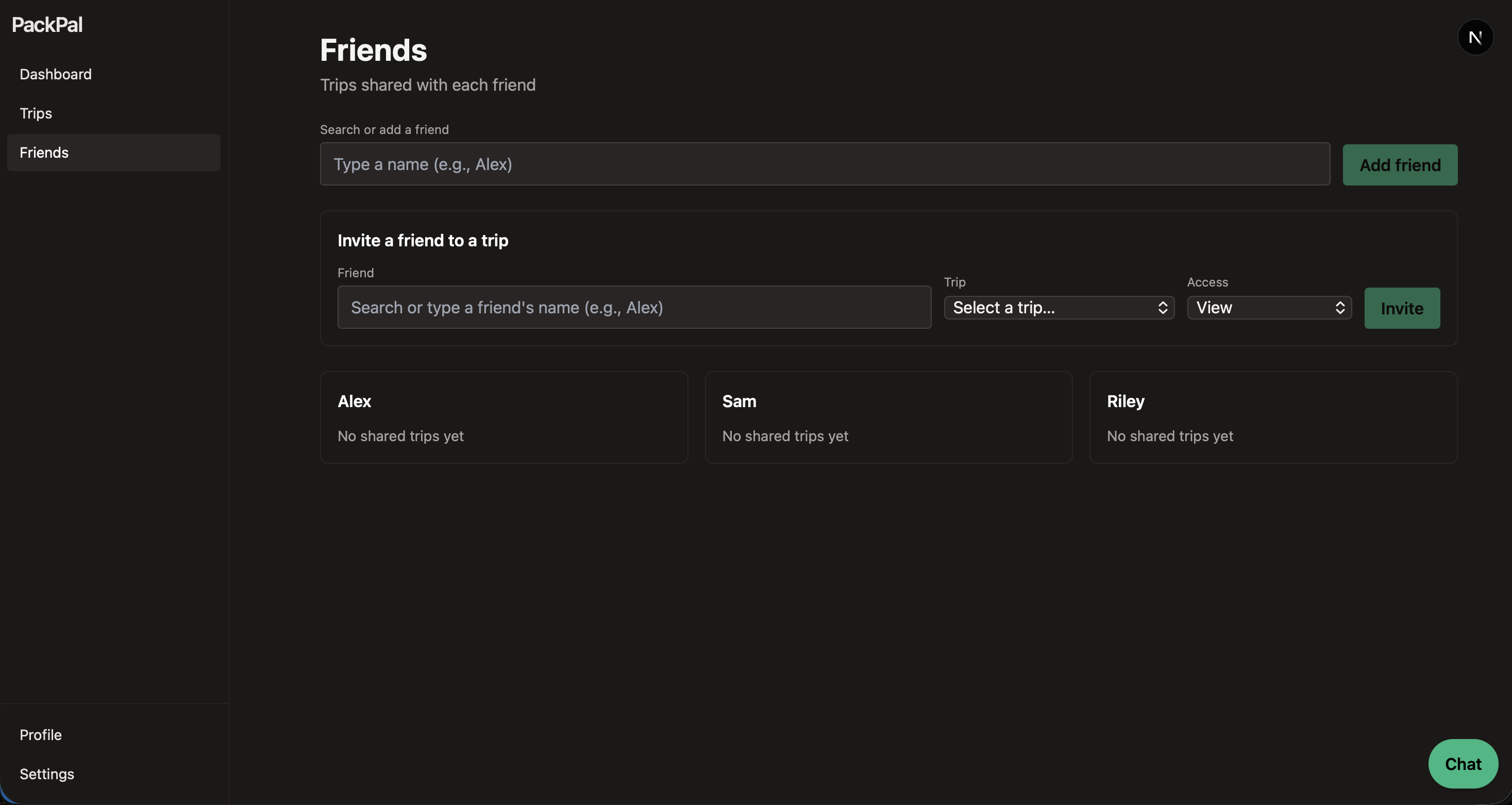The image size is (1512, 805).
Task: Open the Profile page
Action: click(x=41, y=734)
